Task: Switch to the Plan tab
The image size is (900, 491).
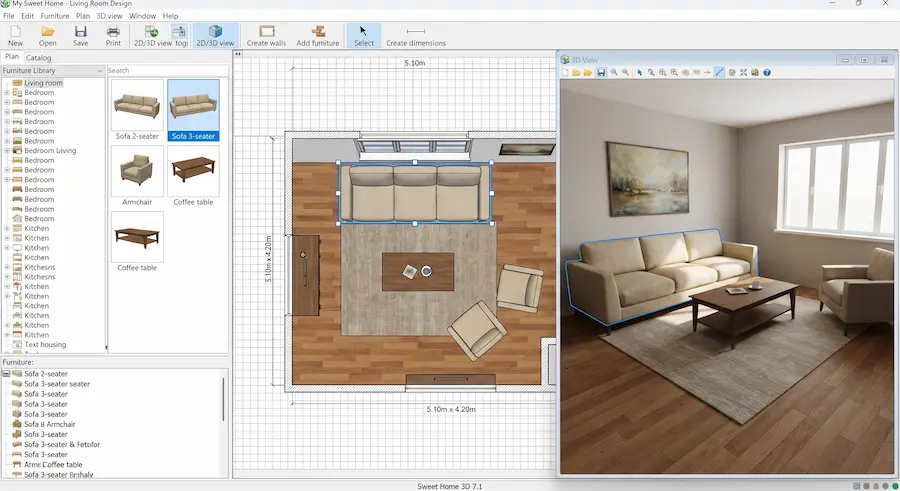Action: coord(12,57)
